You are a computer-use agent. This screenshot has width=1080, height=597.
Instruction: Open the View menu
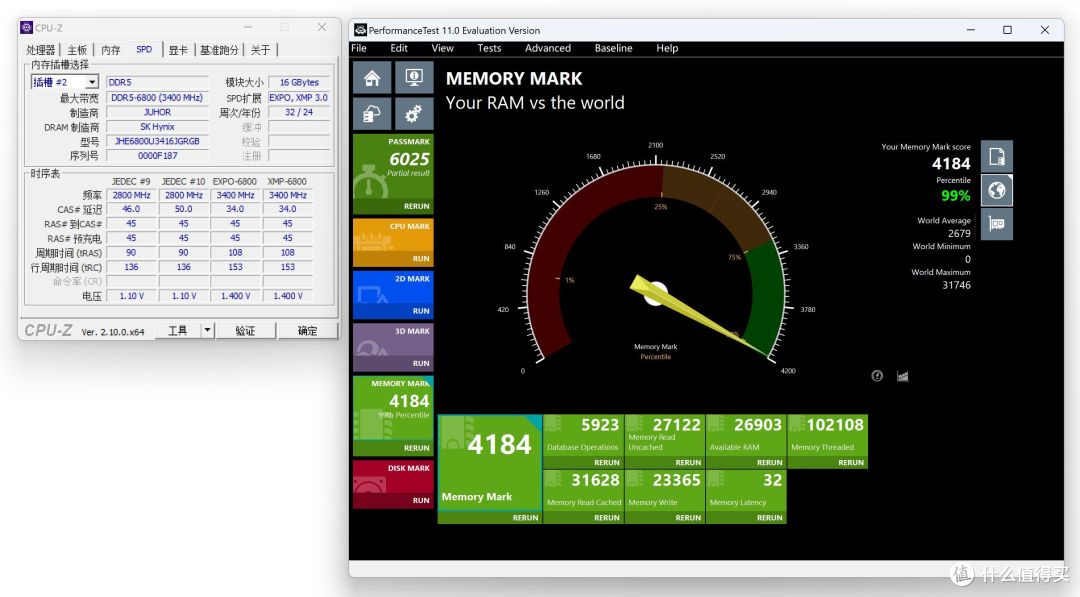click(442, 48)
